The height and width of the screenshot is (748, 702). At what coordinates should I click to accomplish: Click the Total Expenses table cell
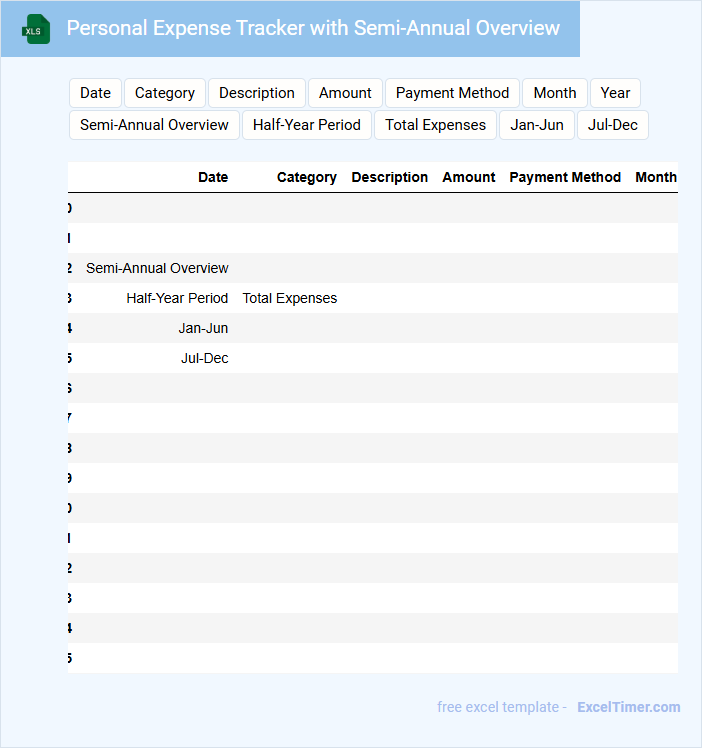(x=289, y=298)
